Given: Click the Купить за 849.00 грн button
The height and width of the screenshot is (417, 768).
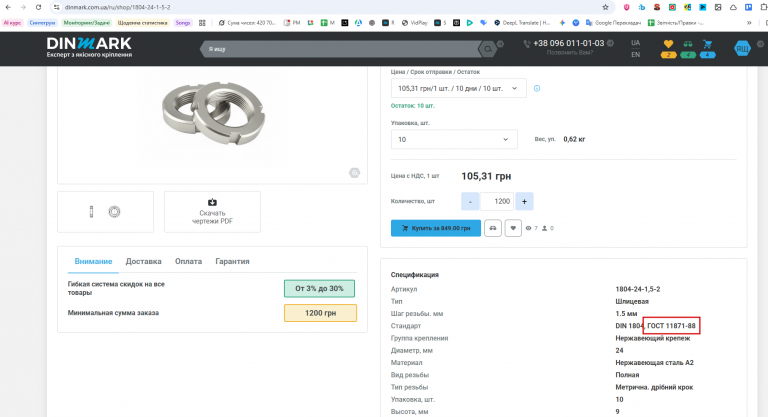Looking at the screenshot, I should click(x=435, y=228).
